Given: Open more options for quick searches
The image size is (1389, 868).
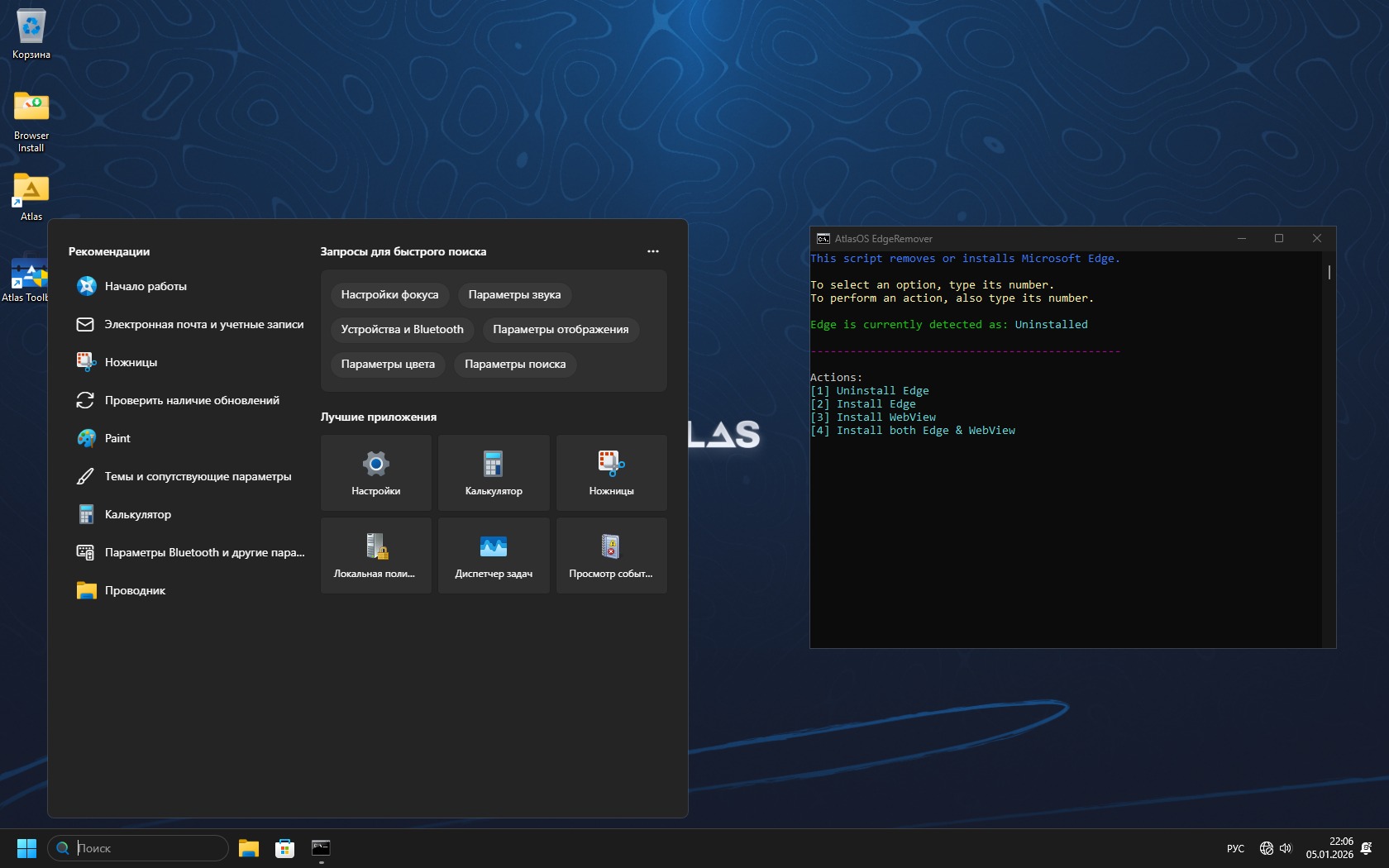Looking at the screenshot, I should coord(653,251).
